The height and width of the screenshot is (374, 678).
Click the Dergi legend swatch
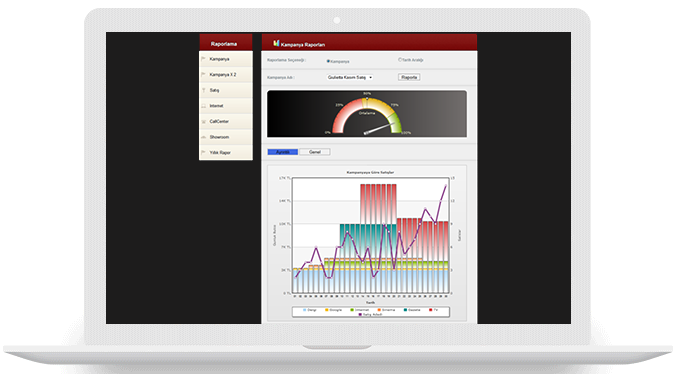[x=304, y=310]
